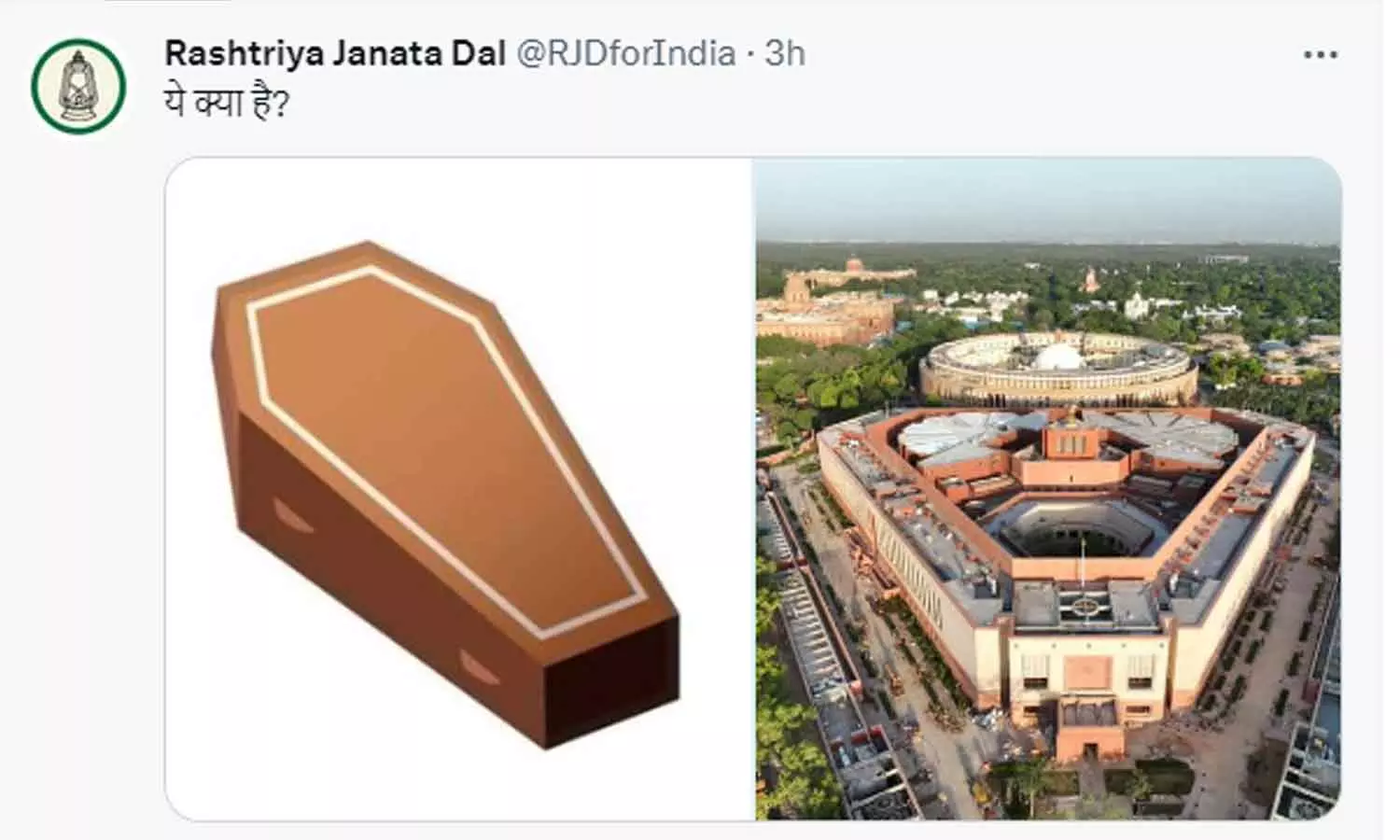The image size is (1400, 840).
Task: Click the lantern symbol inside the avatar
Action: coord(78,86)
